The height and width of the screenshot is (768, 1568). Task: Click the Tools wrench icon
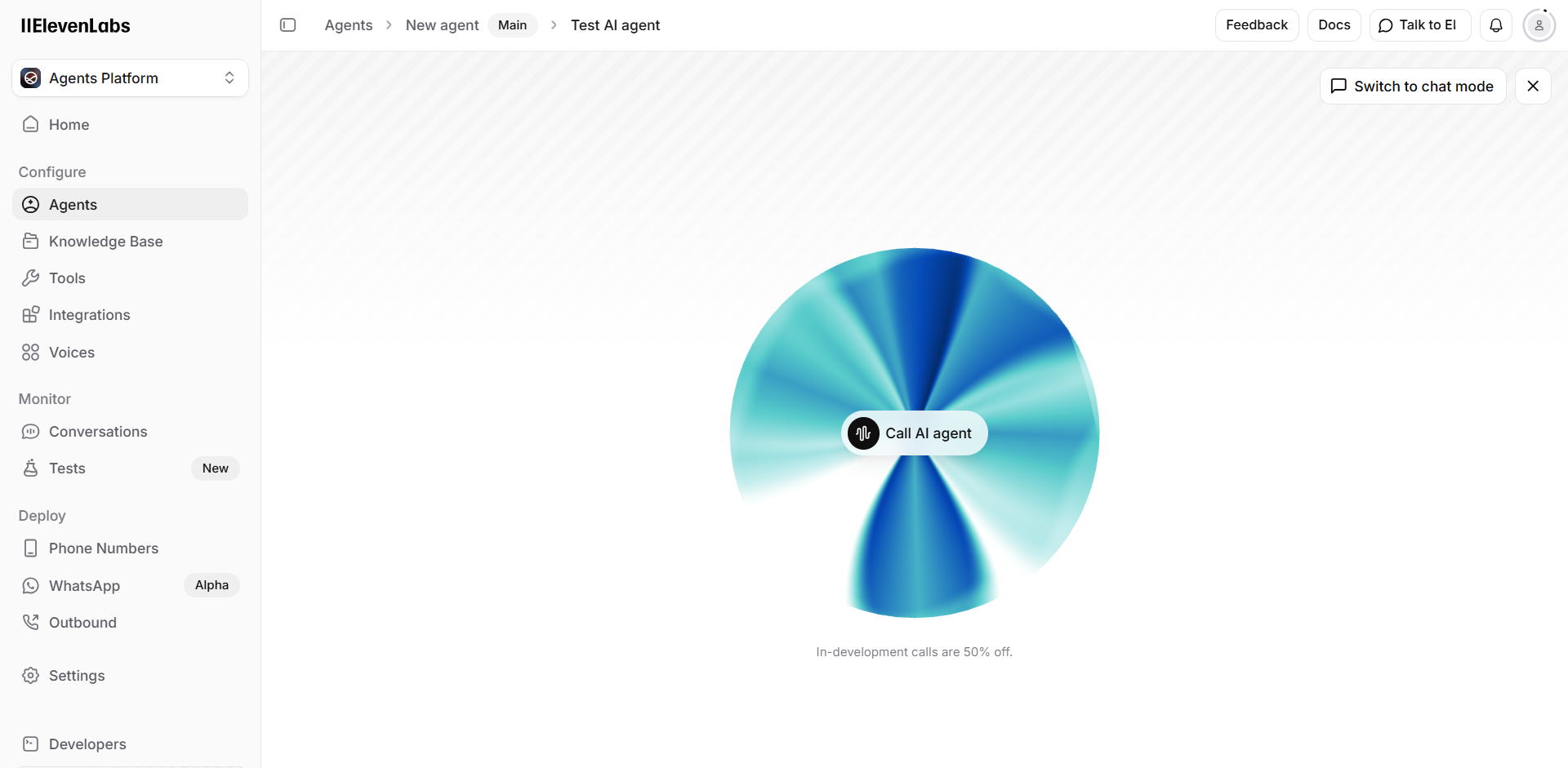[31, 278]
